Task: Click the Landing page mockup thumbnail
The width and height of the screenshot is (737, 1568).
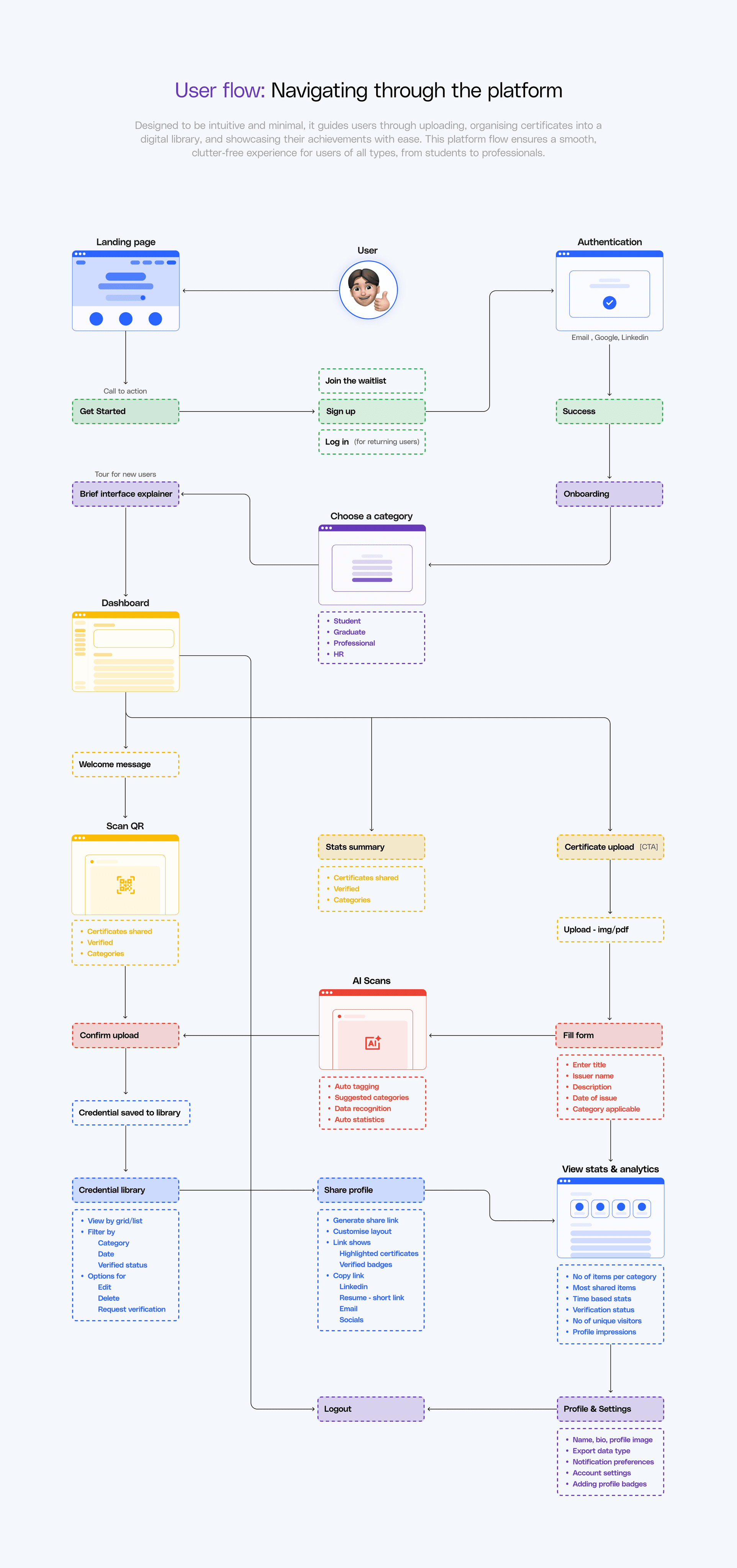Action: click(126, 290)
